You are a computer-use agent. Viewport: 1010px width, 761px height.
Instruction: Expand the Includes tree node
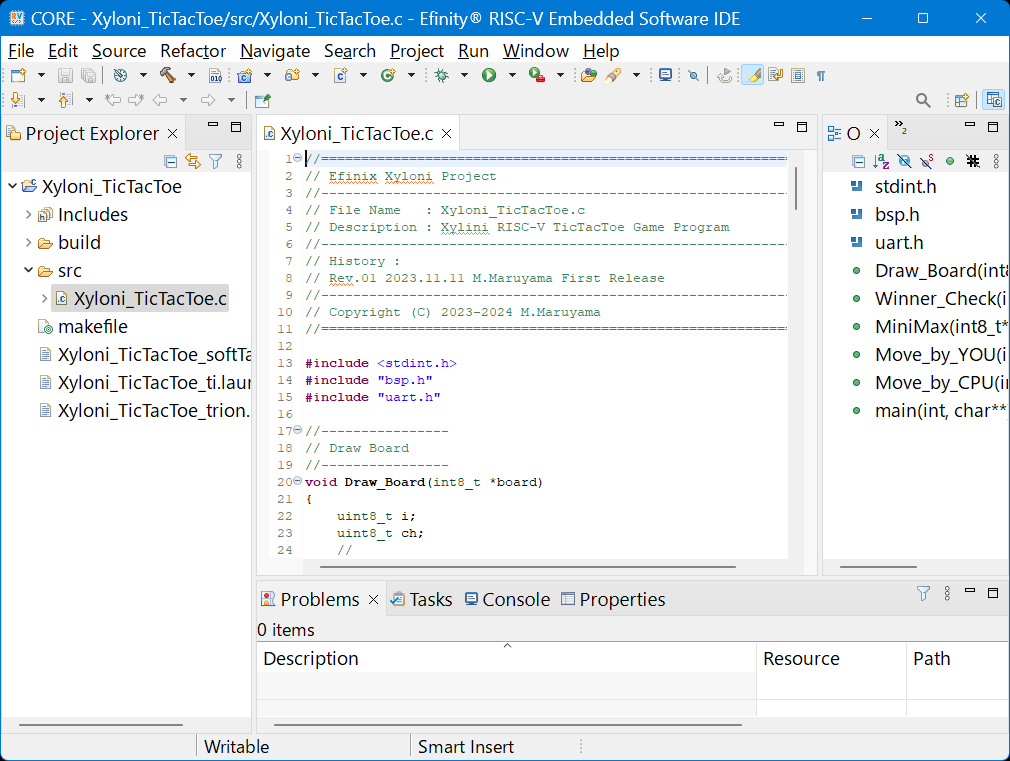[x=28, y=215]
